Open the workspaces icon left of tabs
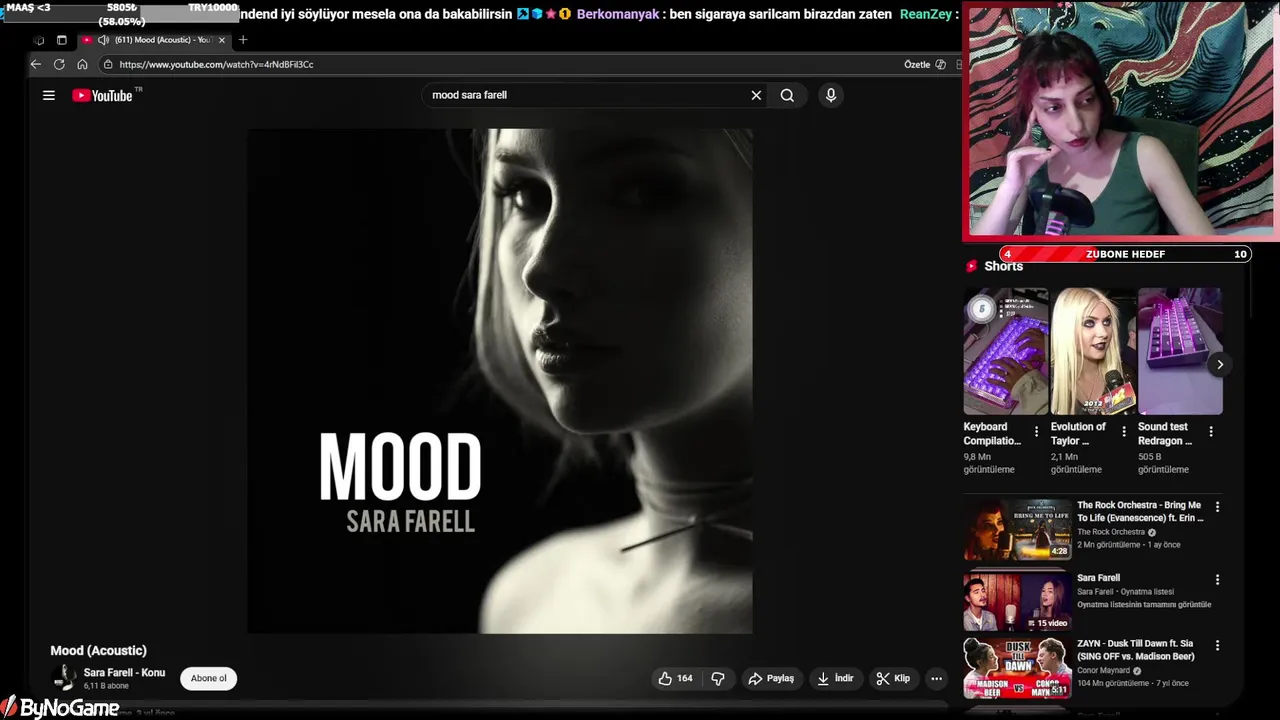 [39, 40]
